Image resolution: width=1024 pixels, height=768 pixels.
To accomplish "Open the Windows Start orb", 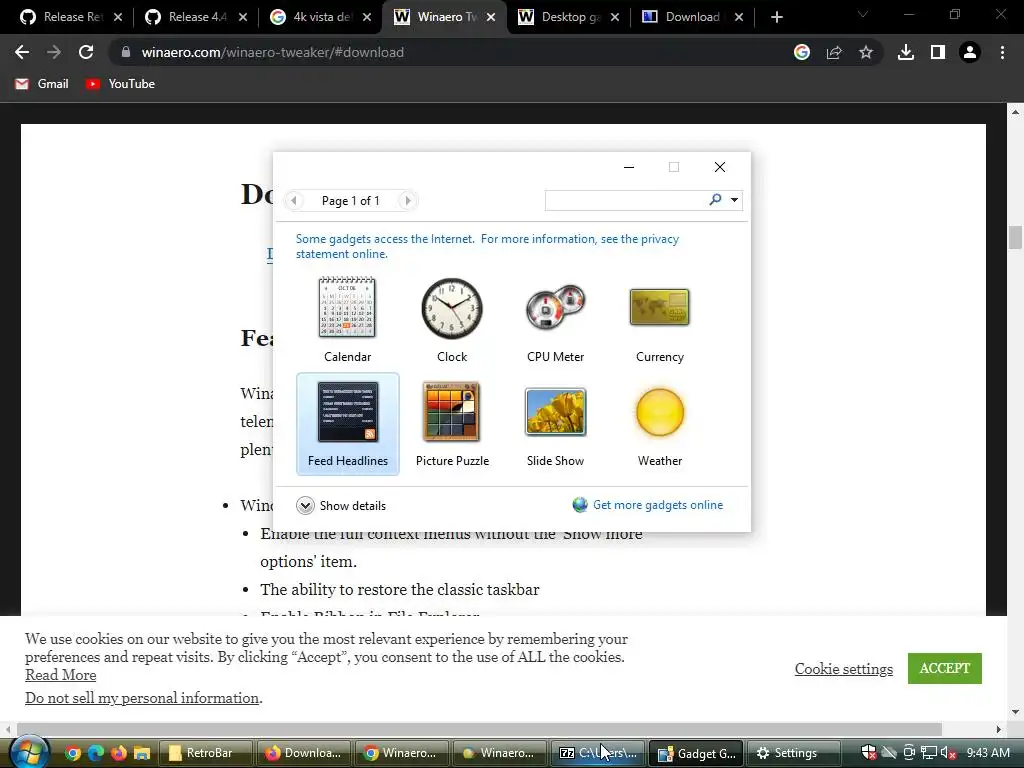I will [x=29, y=753].
